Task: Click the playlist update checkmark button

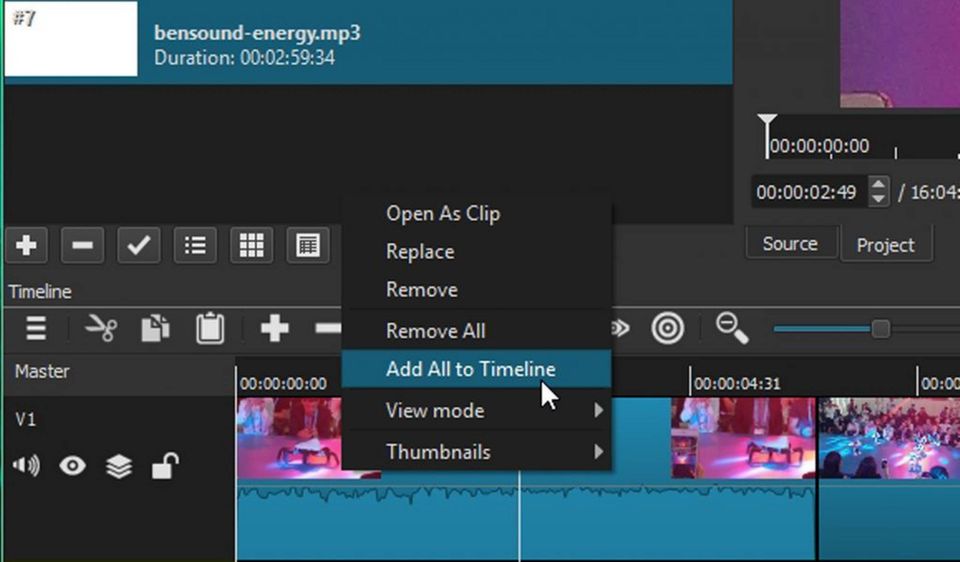Action: click(139, 245)
